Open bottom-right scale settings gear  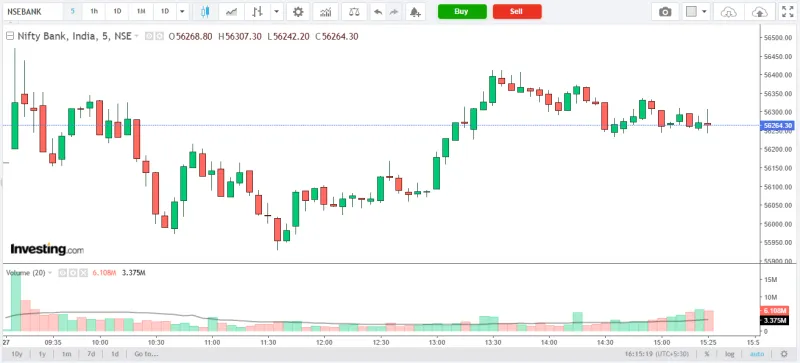(784, 354)
